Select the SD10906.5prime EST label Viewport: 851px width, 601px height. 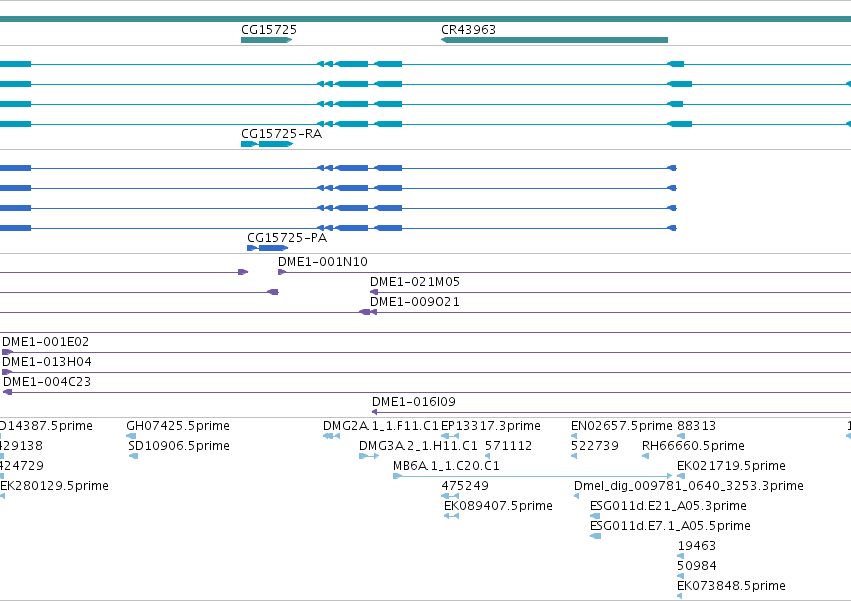(x=179, y=446)
